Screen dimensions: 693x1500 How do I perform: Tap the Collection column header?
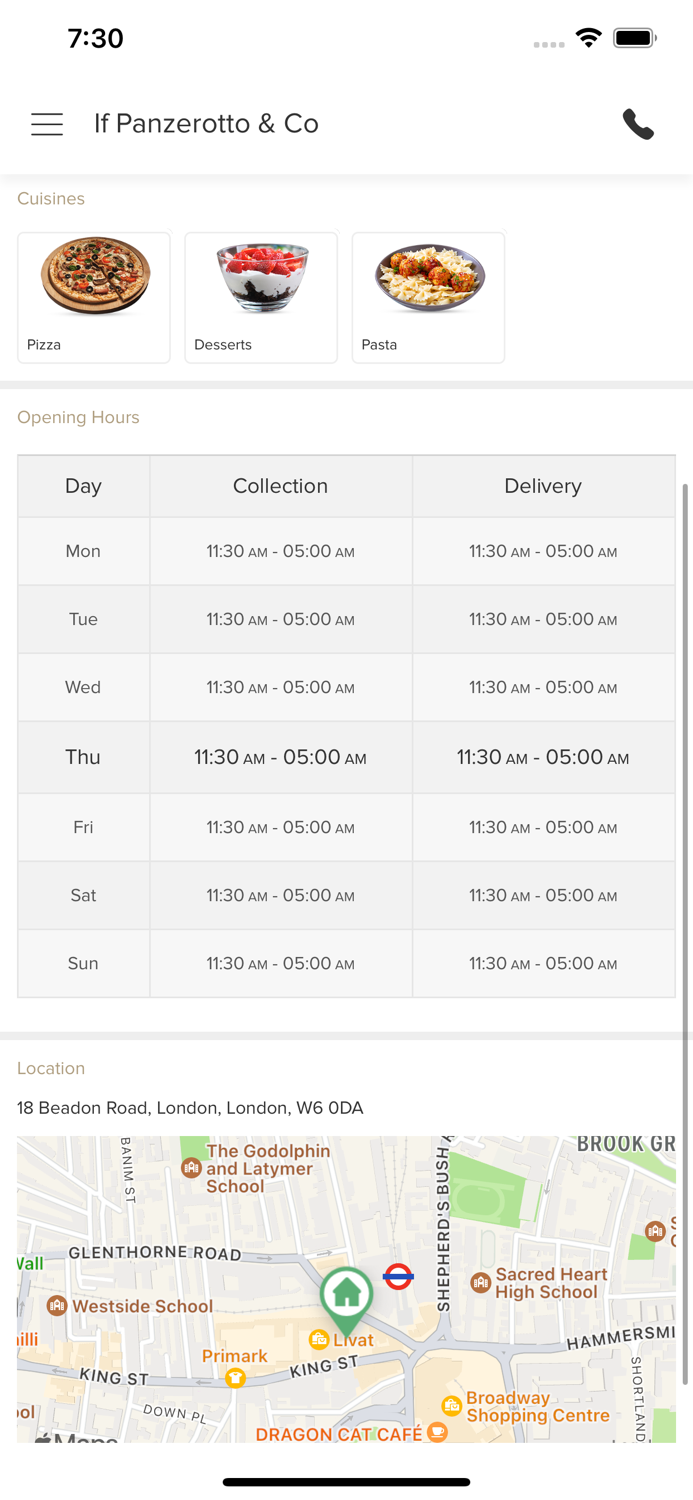tap(280, 486)
